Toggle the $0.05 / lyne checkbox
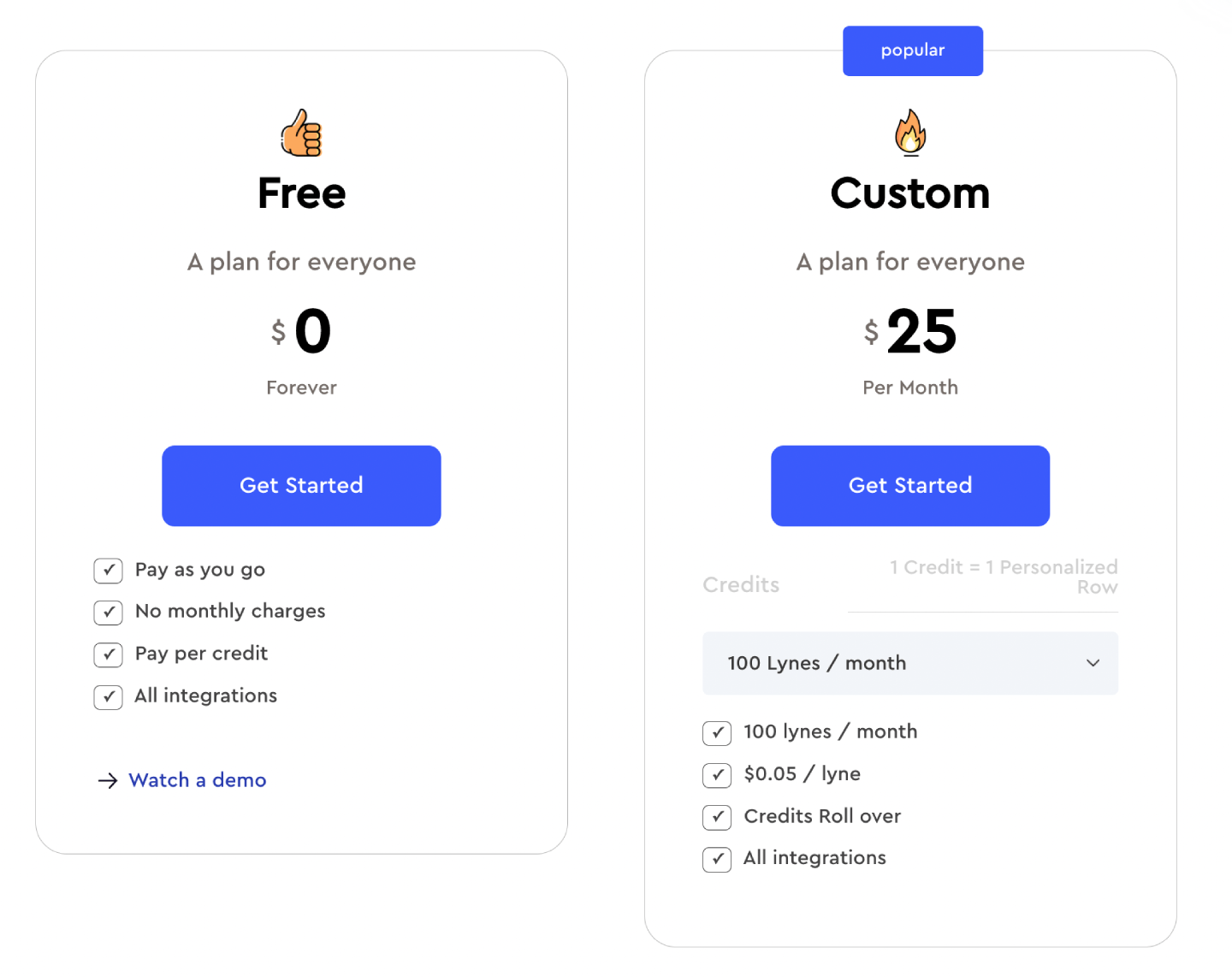 (717, 775)
